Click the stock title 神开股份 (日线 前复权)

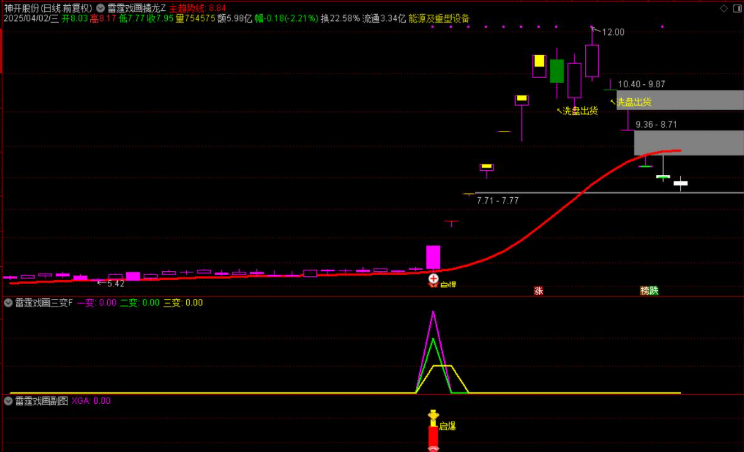[47, 7]
